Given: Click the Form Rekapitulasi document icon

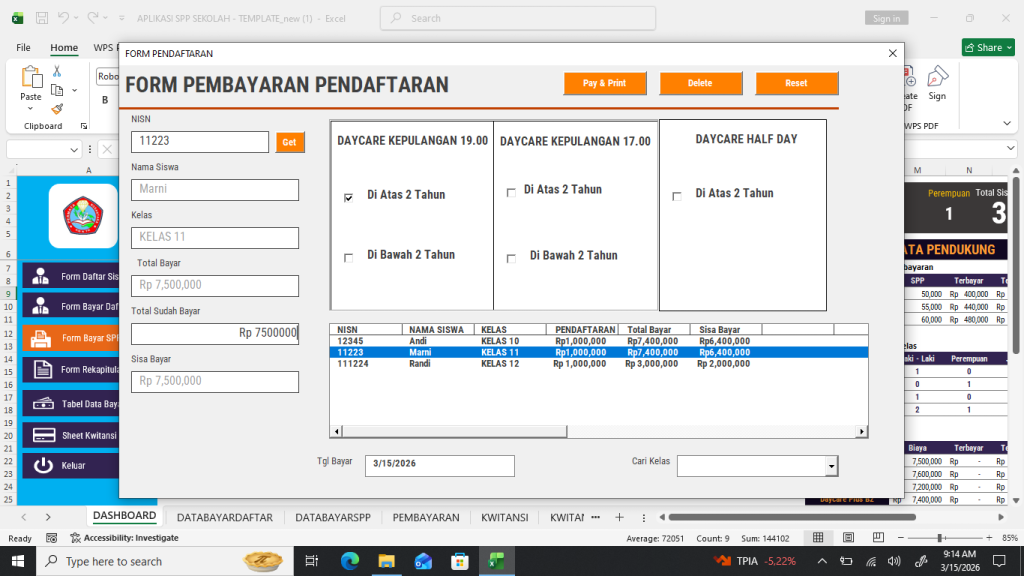Looking at the screenshot, I should coord(42,371).
